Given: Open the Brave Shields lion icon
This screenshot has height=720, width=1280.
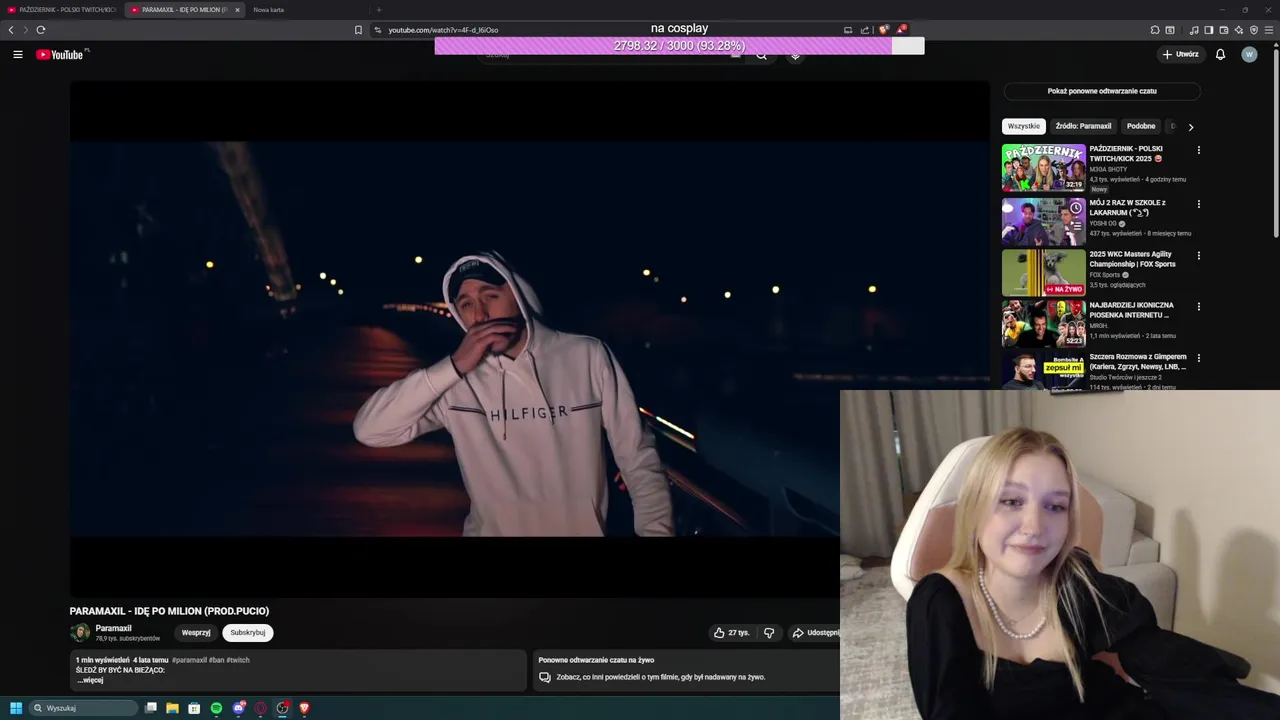Looking at the screenshot, I should tap(883, 30).
